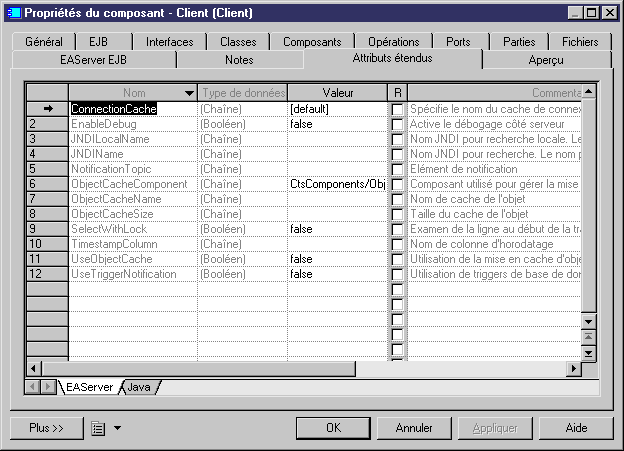Open dropdown arrow next to menu icon

click(x=117, y=428)
